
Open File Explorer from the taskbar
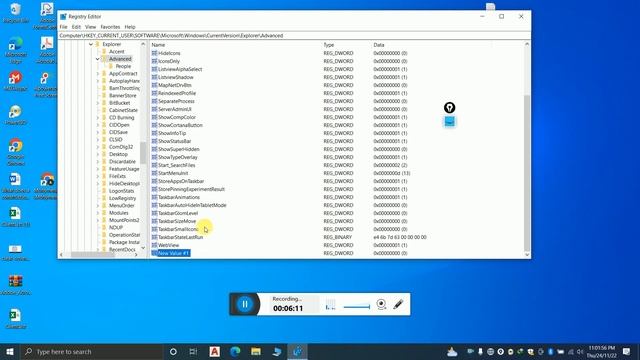point(256,351)
